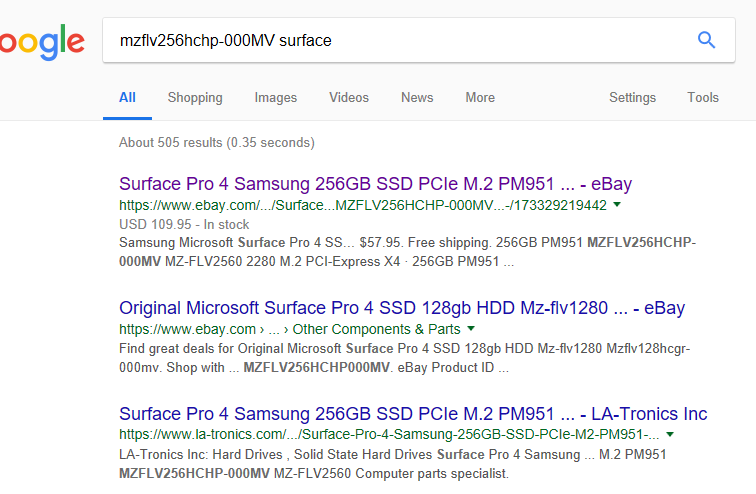The image size is (756, 494).
Task: Switch to the Shopping tab
Action: coord(195,98)
